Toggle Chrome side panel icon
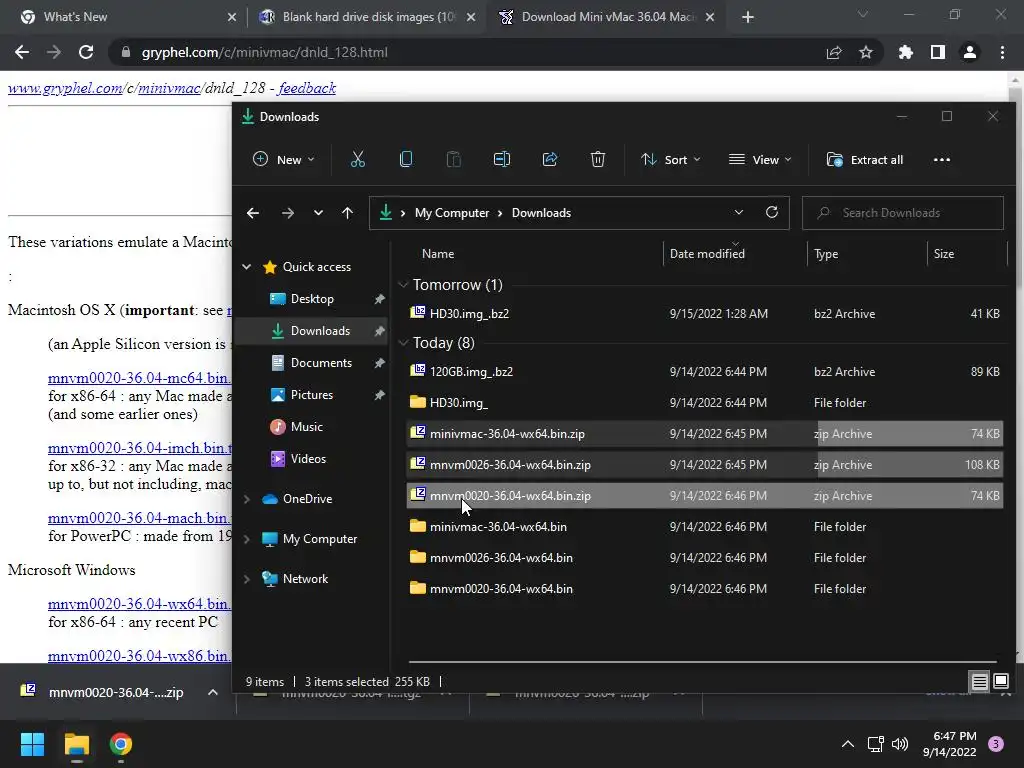Image resolution: width=1024 pixels, height=768 pixels. [x=937, y=52]
